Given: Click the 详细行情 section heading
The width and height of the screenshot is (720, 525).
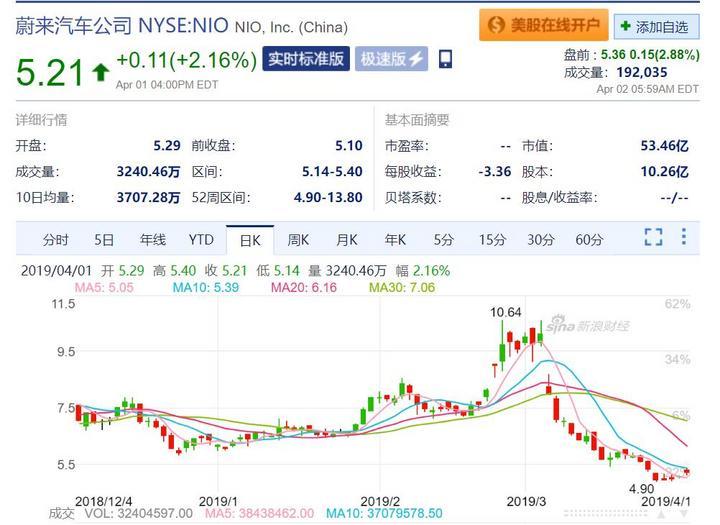Looking at the screenshot, I should 41,120.
